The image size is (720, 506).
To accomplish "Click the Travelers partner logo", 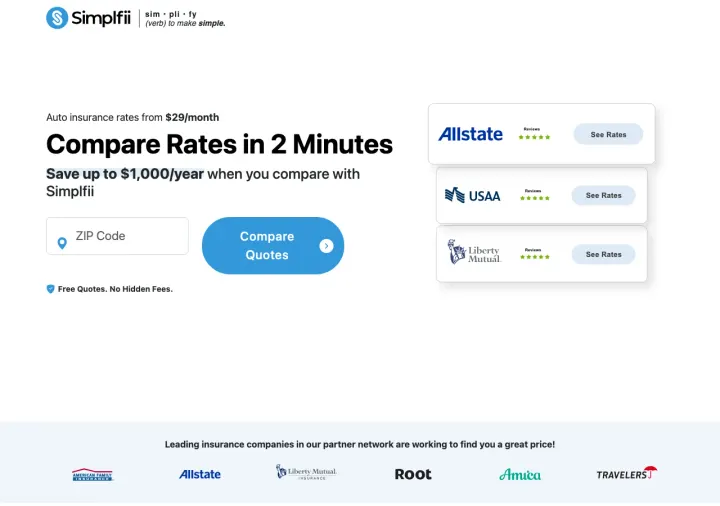I will click(x=626, y=473).
